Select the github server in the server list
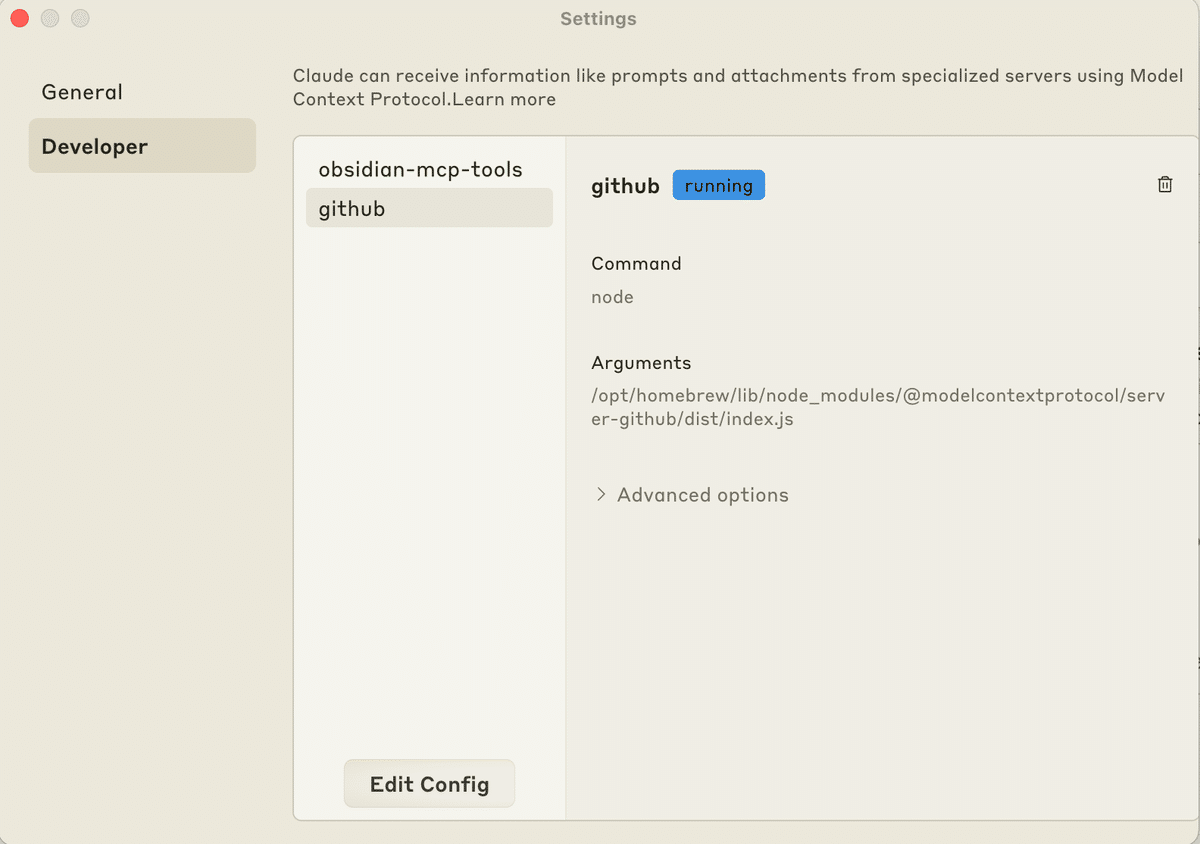1200x844 pixels. [428, 208]
